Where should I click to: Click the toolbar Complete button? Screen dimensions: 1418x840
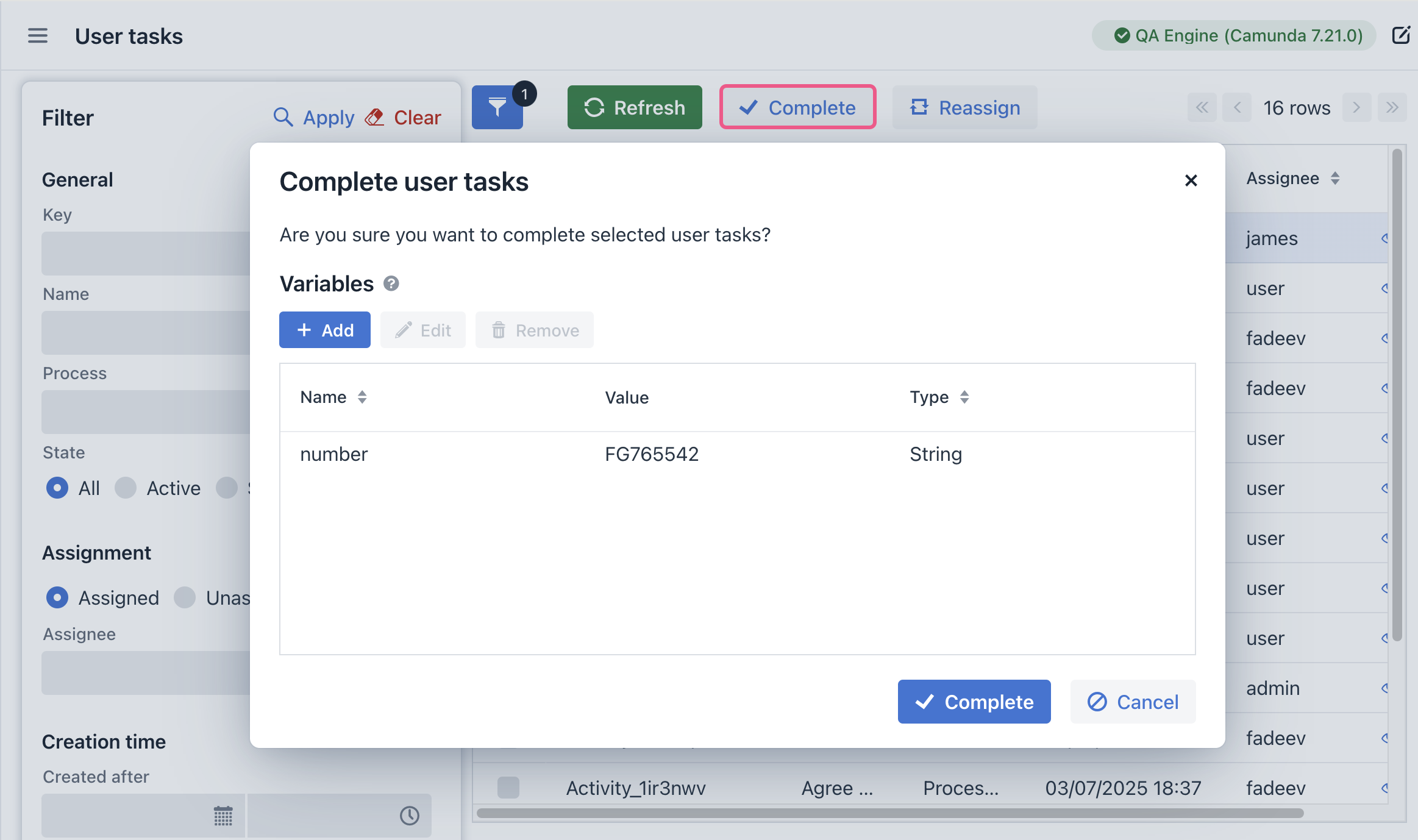coord(797,107)
